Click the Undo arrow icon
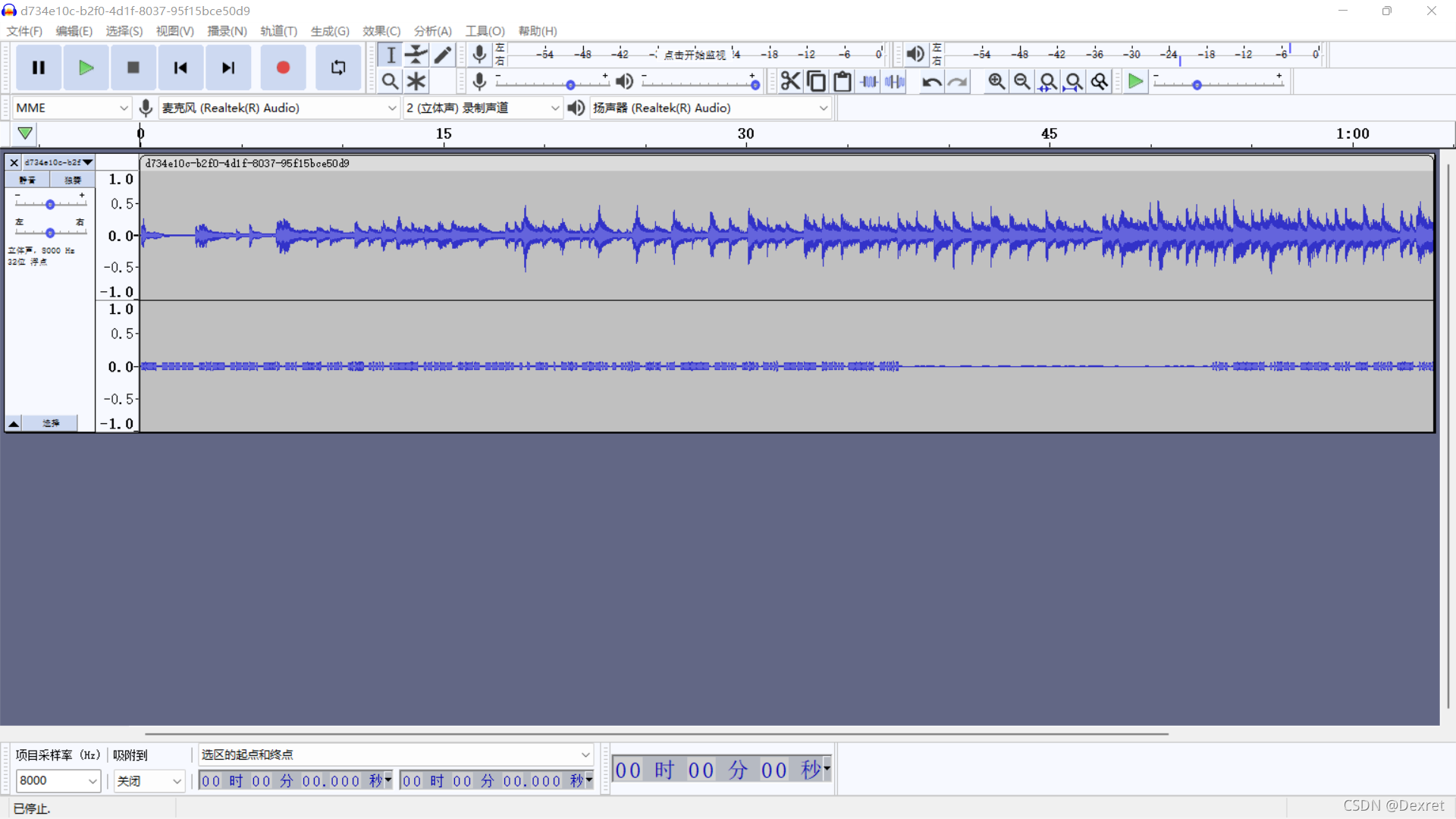1456x819 pixels. (931, 81)
